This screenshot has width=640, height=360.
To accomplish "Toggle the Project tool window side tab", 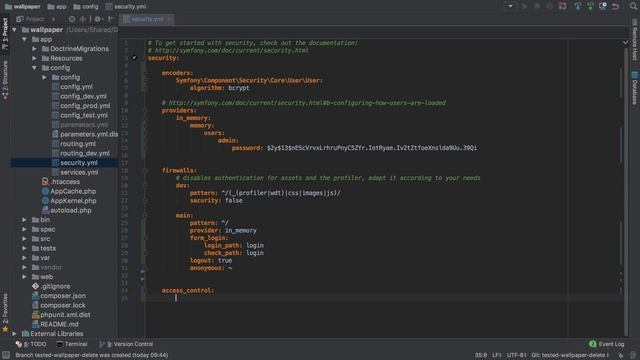I will [x=5, y=33].
